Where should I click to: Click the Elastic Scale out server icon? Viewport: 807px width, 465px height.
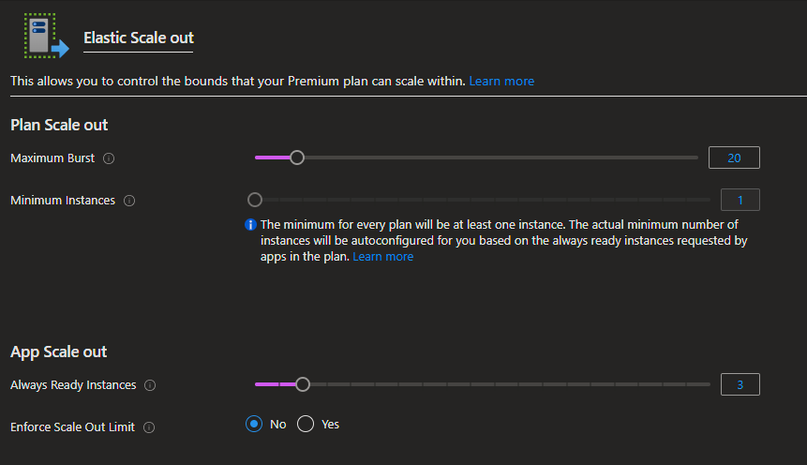(46, 36)
